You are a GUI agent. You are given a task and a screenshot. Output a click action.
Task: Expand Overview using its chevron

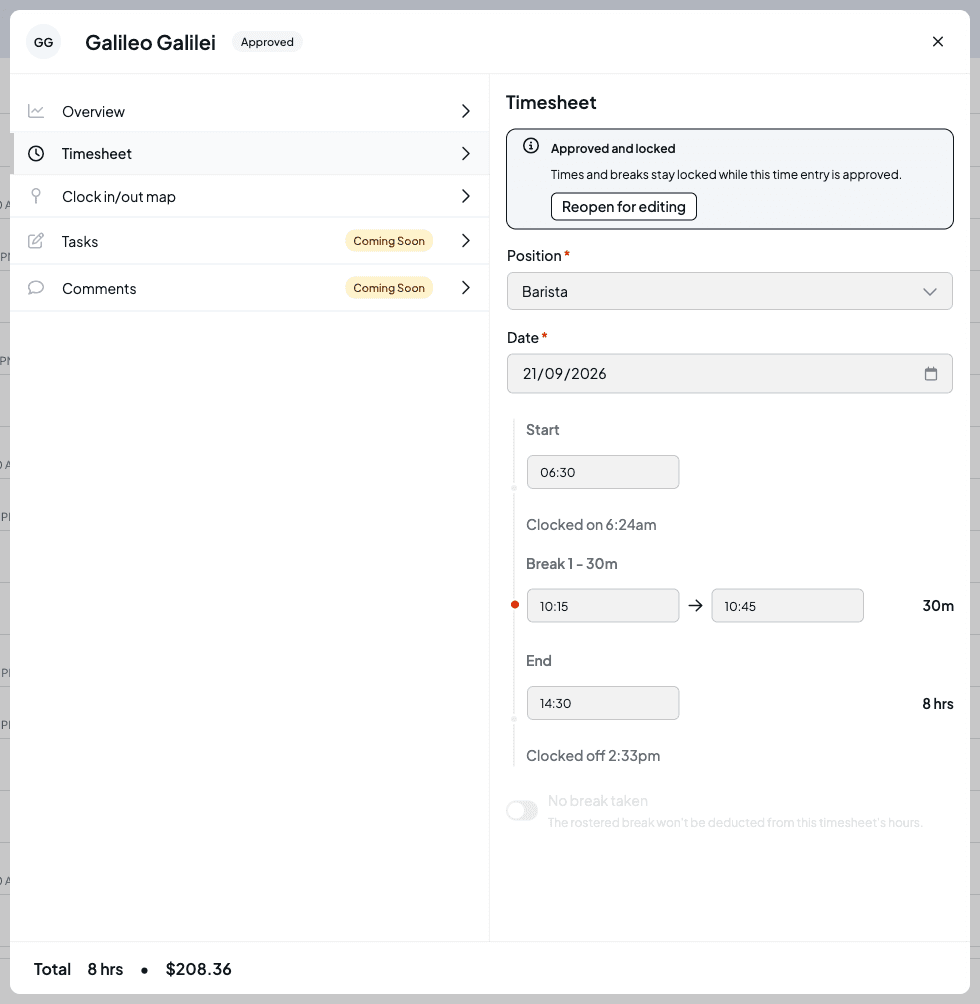click(x=466, y=111)
